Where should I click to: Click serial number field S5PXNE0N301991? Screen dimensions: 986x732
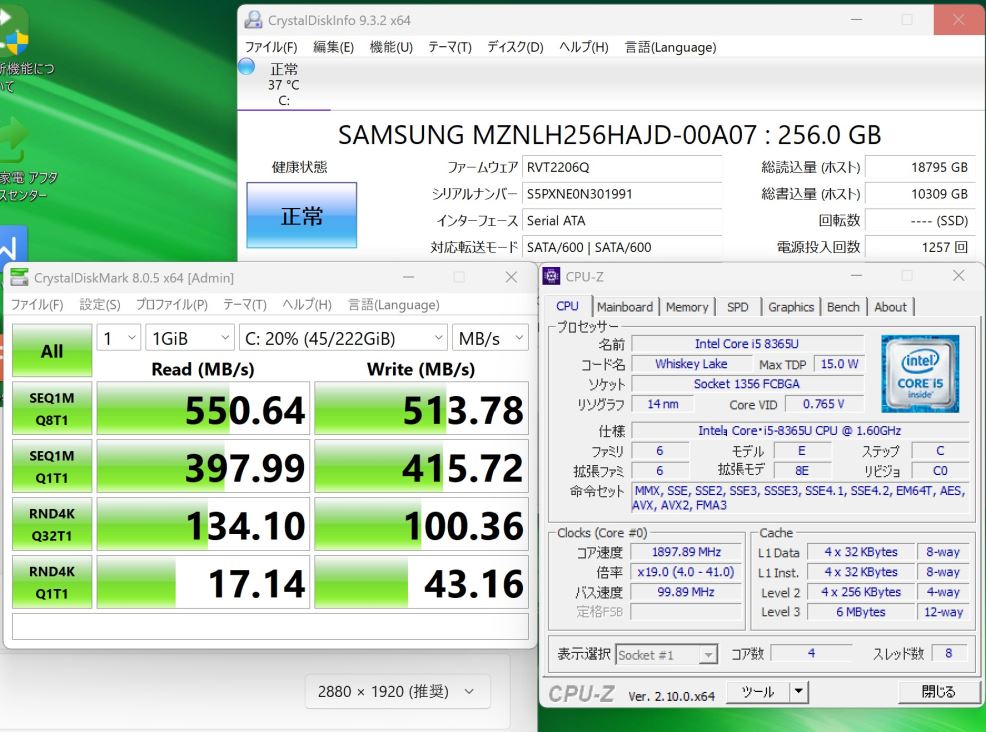click(x=621, y=194)
